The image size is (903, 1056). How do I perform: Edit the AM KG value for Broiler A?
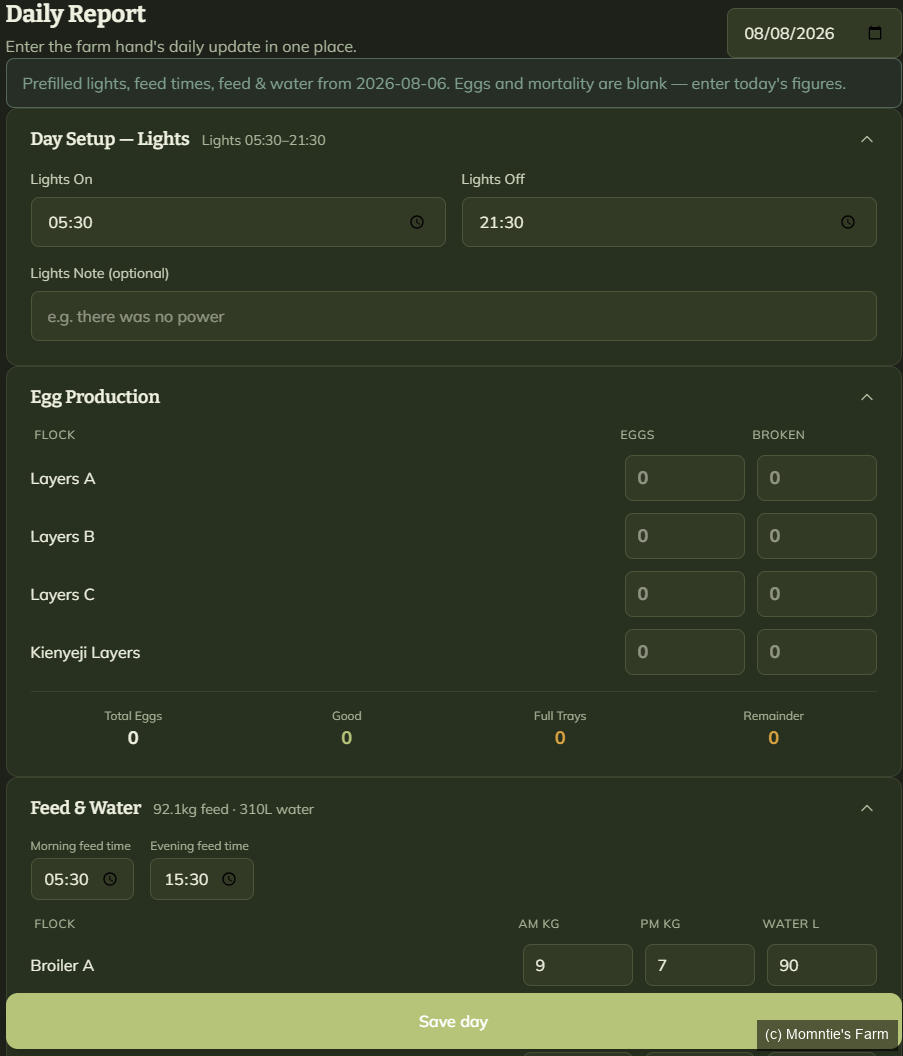tap(578, 965)
